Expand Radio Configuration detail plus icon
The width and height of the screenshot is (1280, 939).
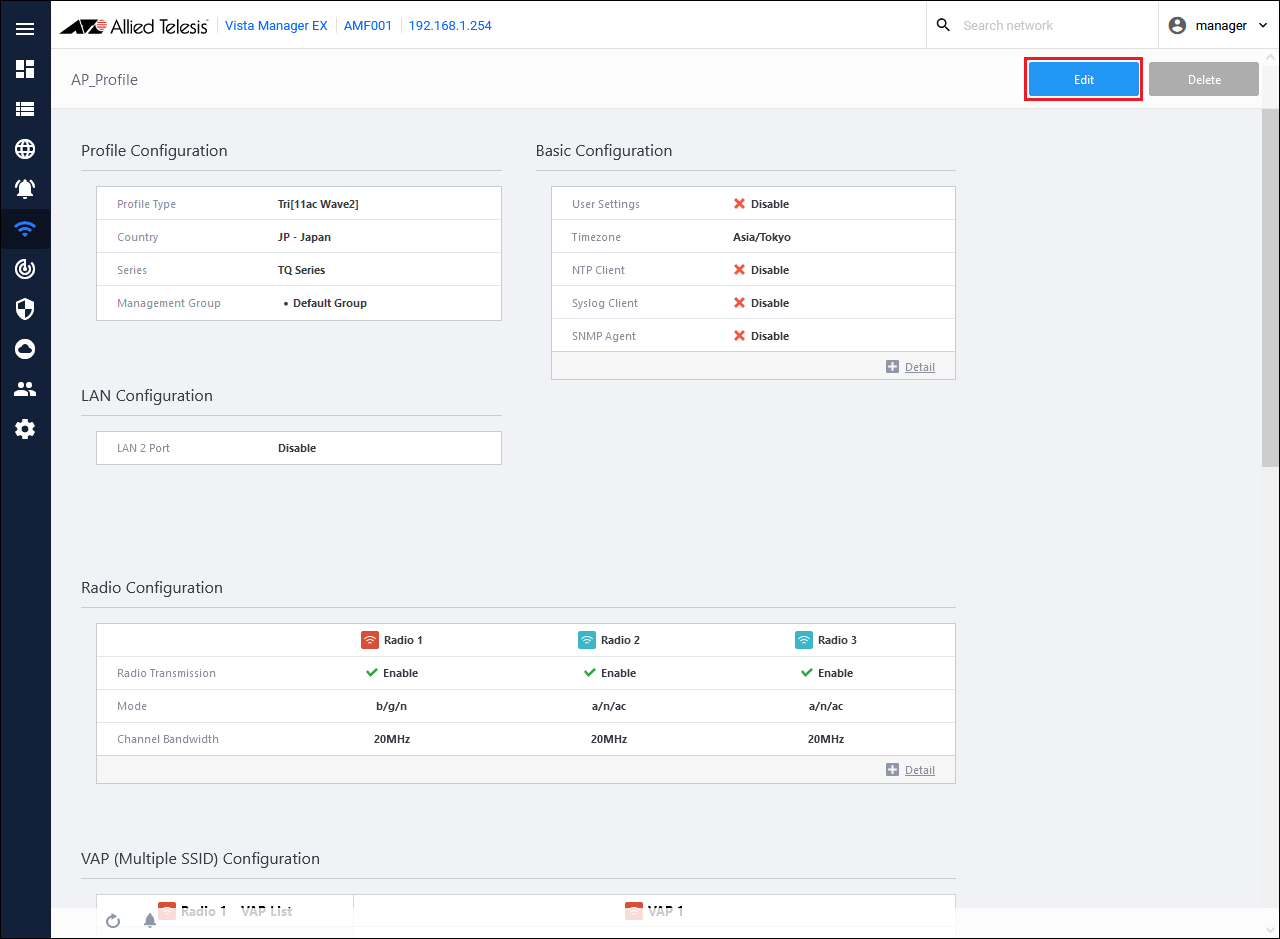pyautogui.click(x=892, y=770)
